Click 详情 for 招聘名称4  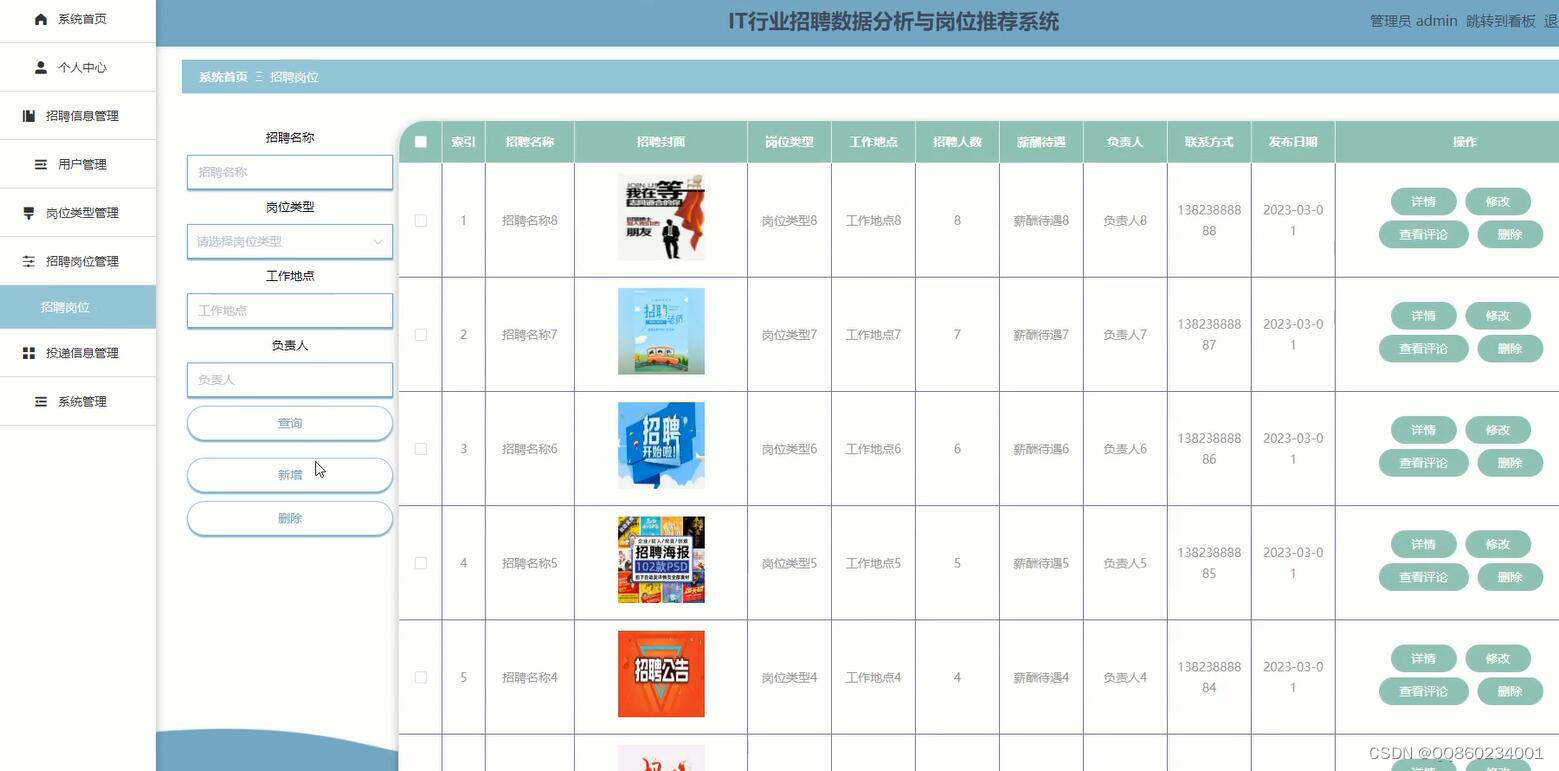click(1423, 658)
